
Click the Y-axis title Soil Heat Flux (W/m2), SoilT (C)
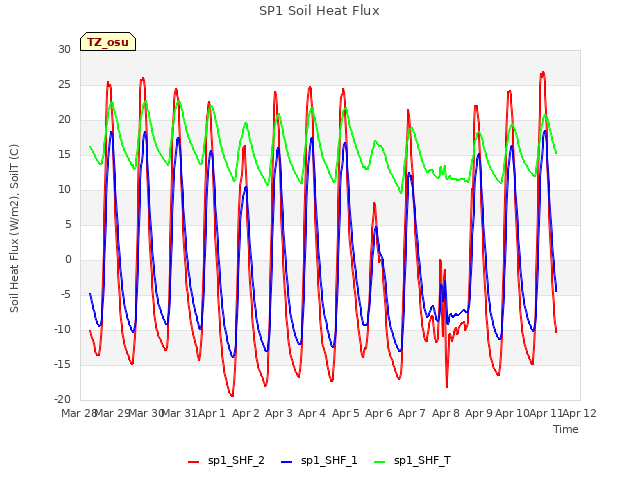[x=14, y=228]
